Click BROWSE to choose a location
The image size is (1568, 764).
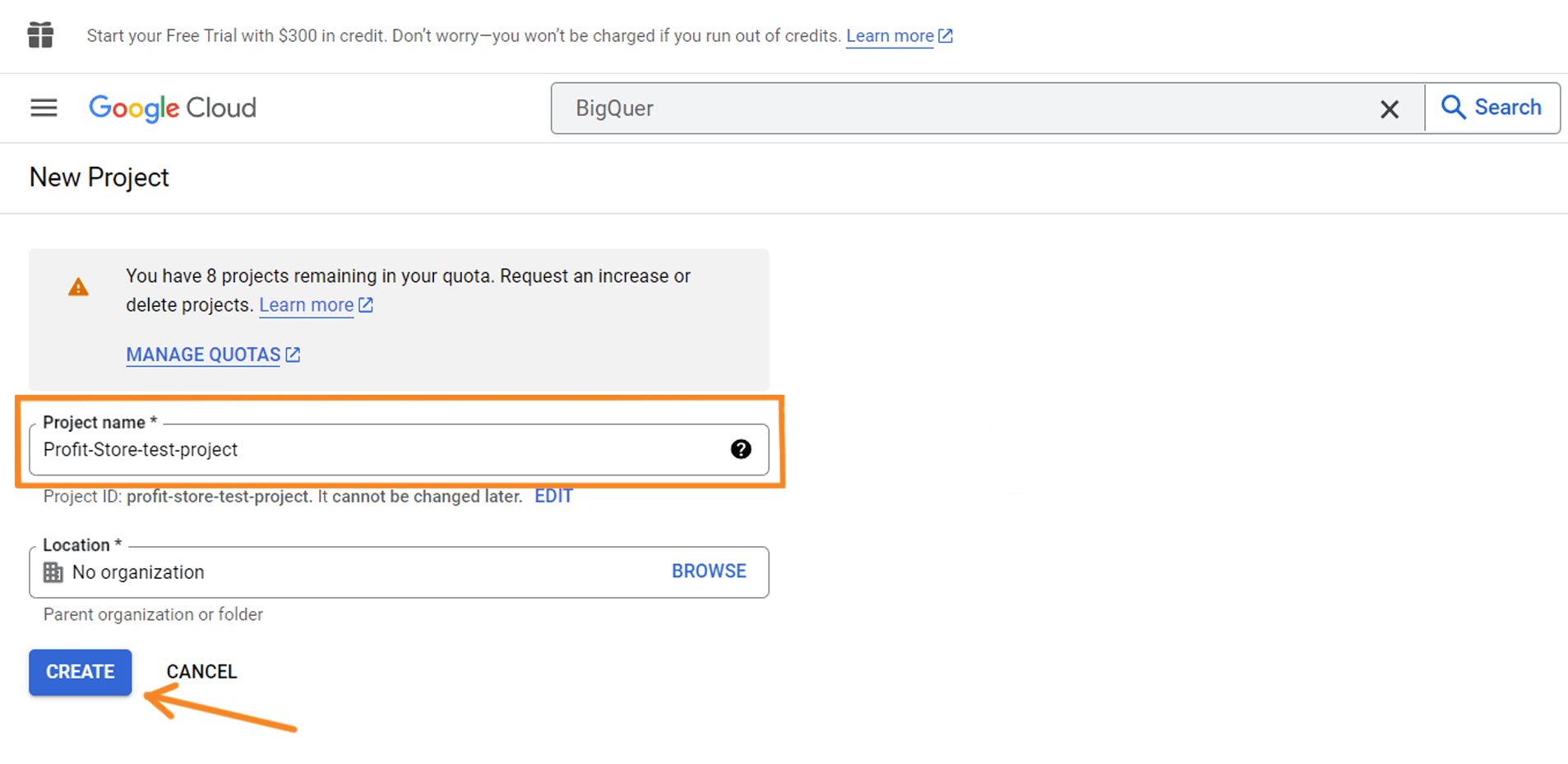[x=709, y=572]
